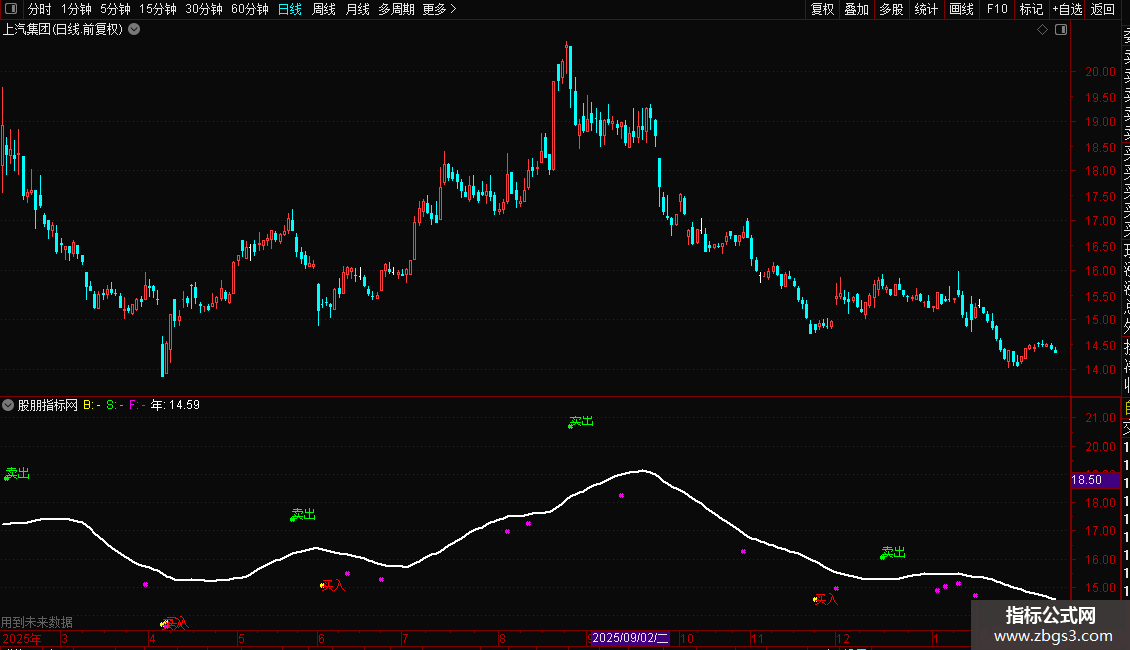The width and height of the screenshot is (1130, 650).
Task: Click the 年: 14.59 indicator value
Action: pyautogui.click(x=175, y=405)
